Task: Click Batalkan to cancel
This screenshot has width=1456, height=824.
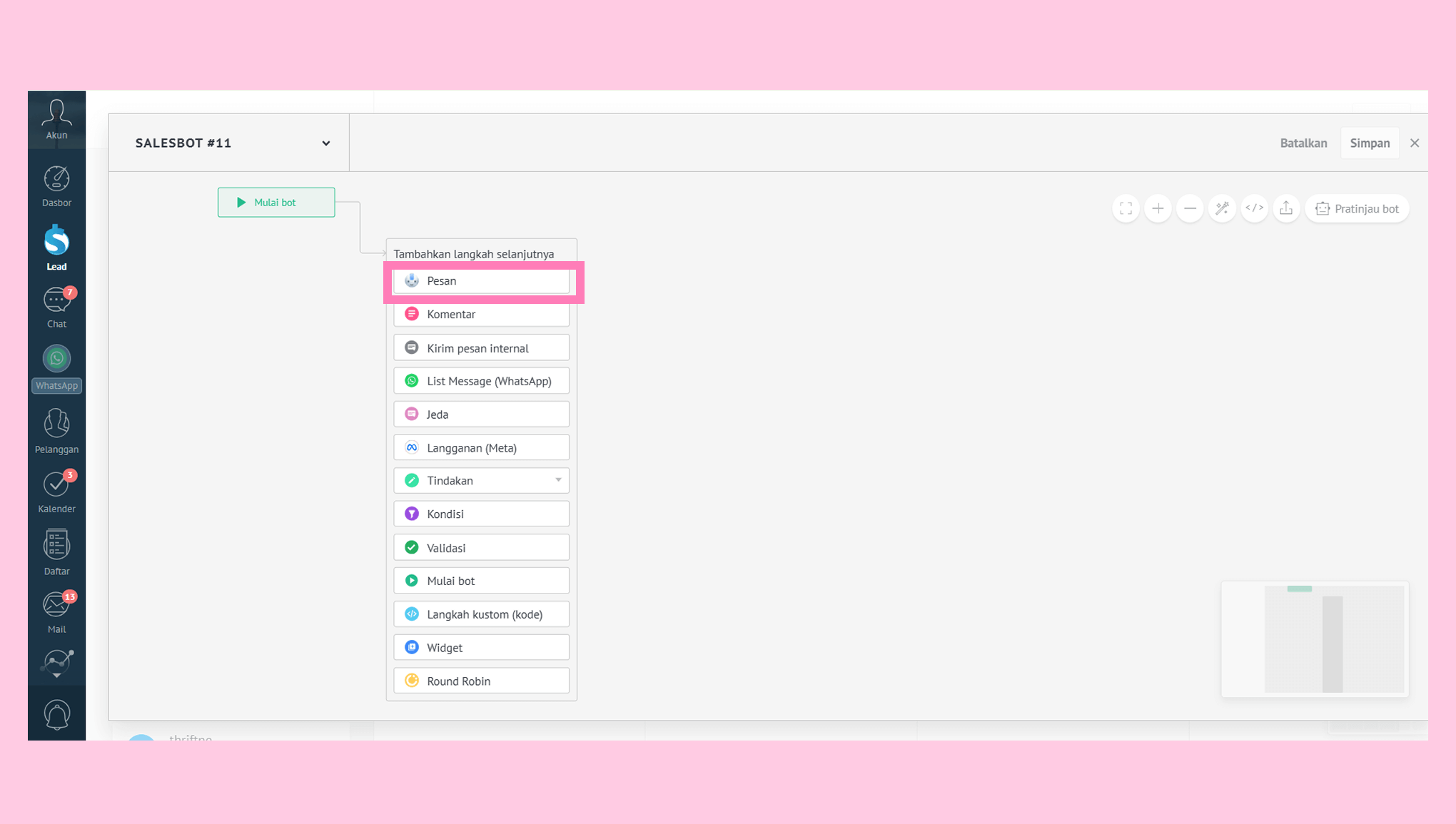Action: click(1303, 143)
